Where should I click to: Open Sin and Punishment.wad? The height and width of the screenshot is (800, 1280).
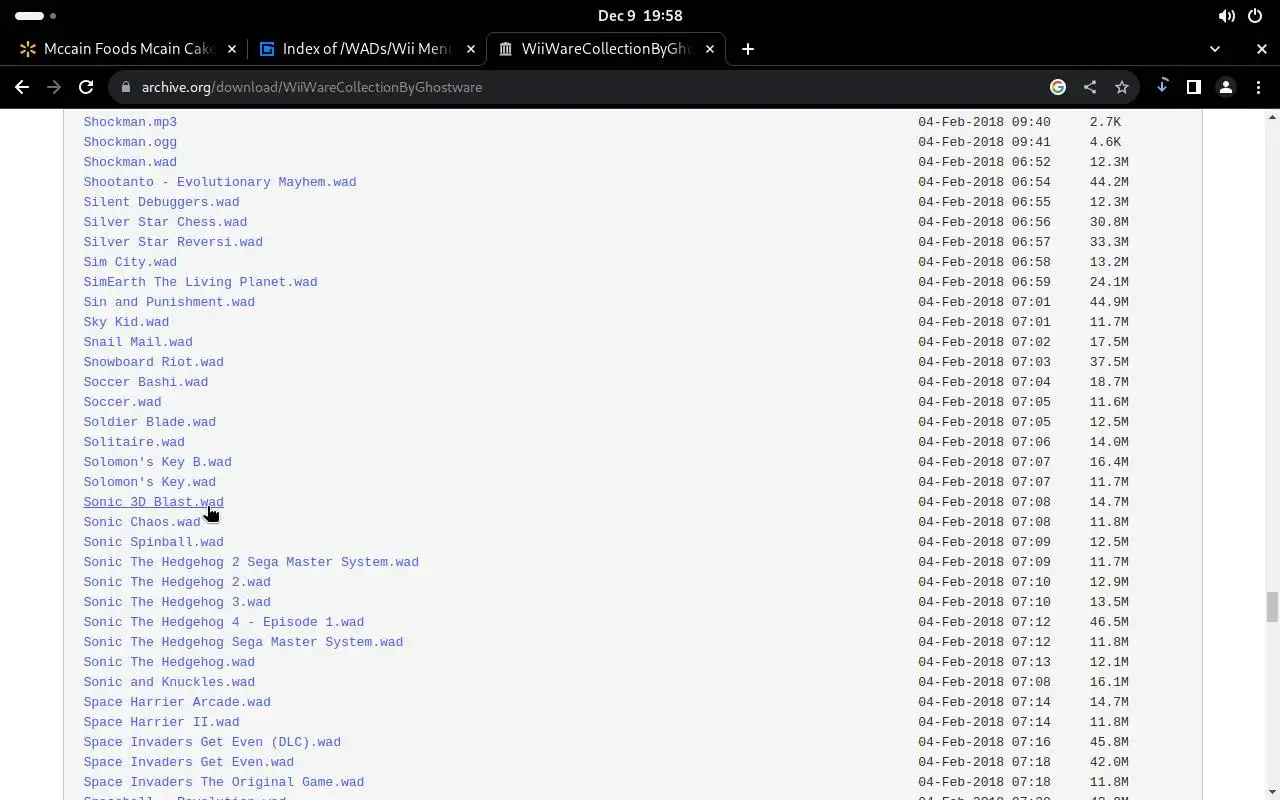pos(169,302)
